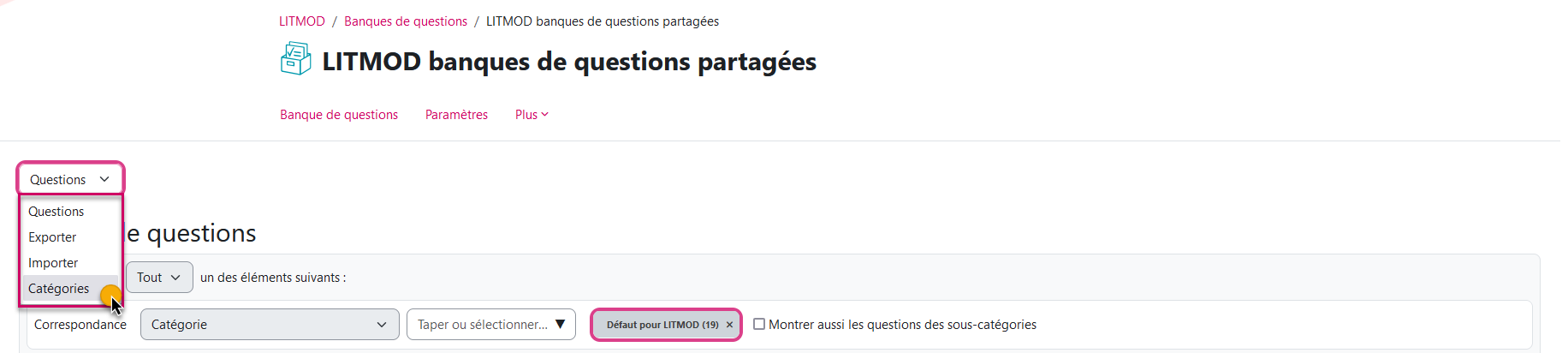Expand the Tout match selector

pyautogui.click(x=159, y=278)
